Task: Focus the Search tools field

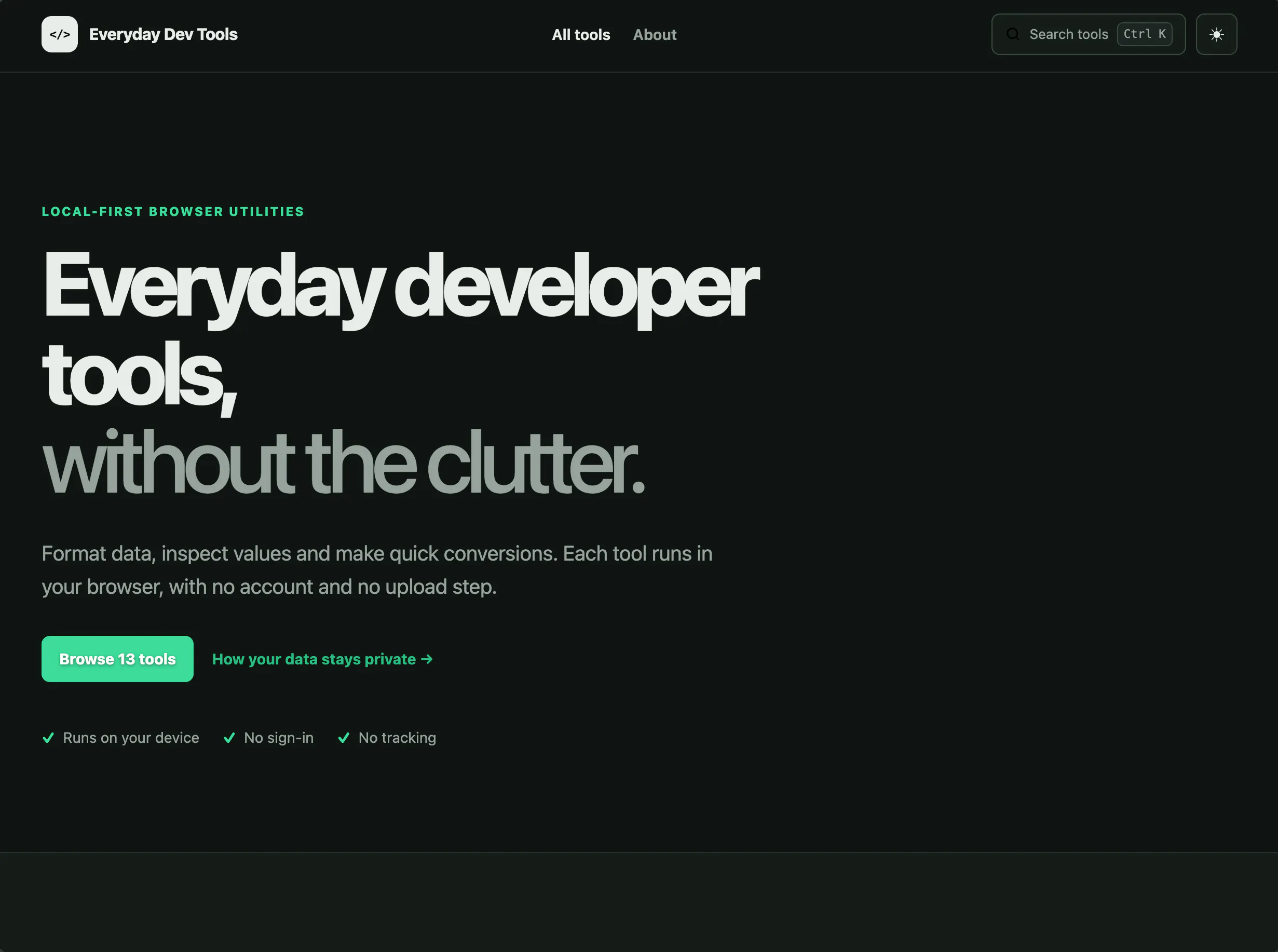Action: (x=1088, y=35)
